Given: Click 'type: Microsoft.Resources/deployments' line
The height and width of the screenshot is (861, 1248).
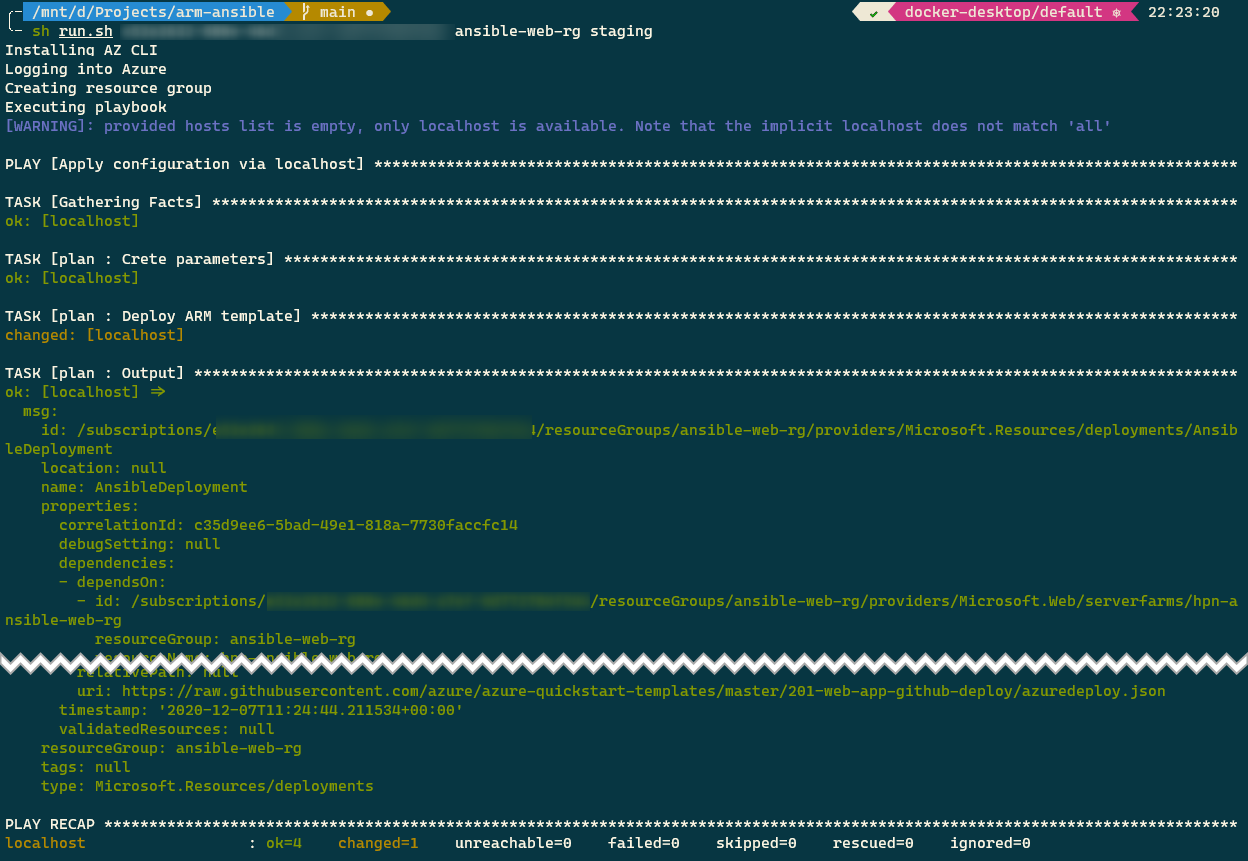Looking at the screenshot, I should pyautogui.click(x=207, y=786).
